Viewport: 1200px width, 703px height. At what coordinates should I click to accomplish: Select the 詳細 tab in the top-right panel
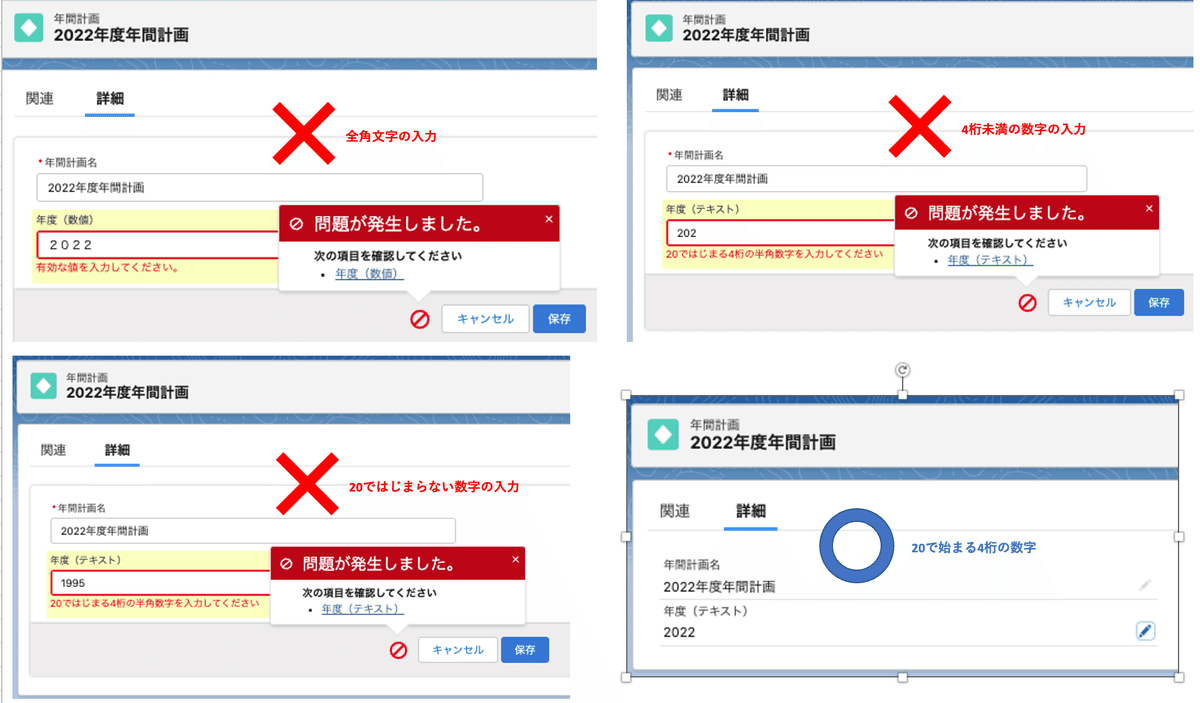(735, 96)
